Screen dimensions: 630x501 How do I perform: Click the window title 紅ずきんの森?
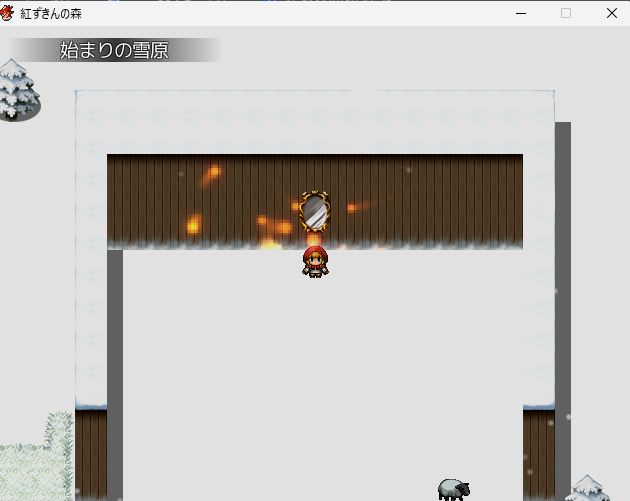(51, 14)
